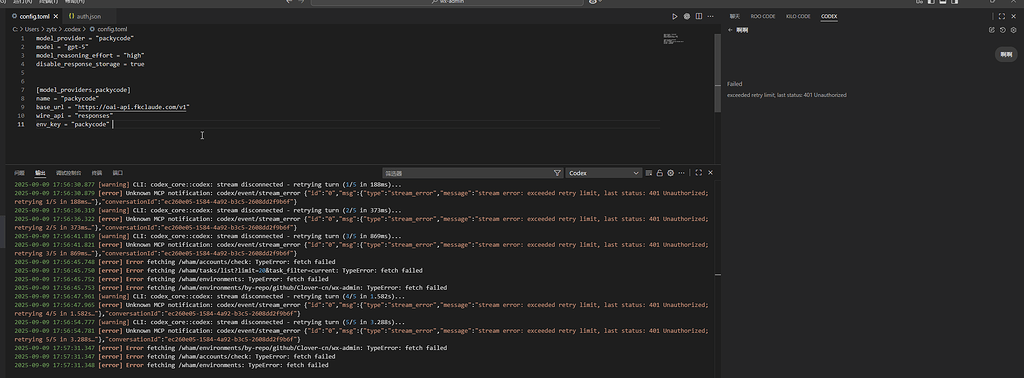
Task: Open the output panel more actions ellipsis
Action: [682, 173]
